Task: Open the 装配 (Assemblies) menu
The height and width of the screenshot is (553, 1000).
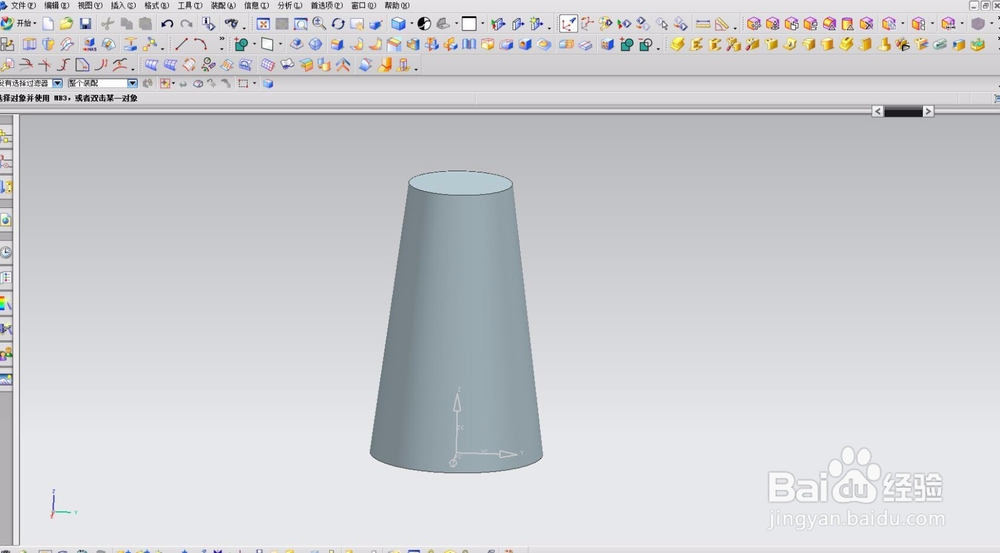Action: pos(223,6)
